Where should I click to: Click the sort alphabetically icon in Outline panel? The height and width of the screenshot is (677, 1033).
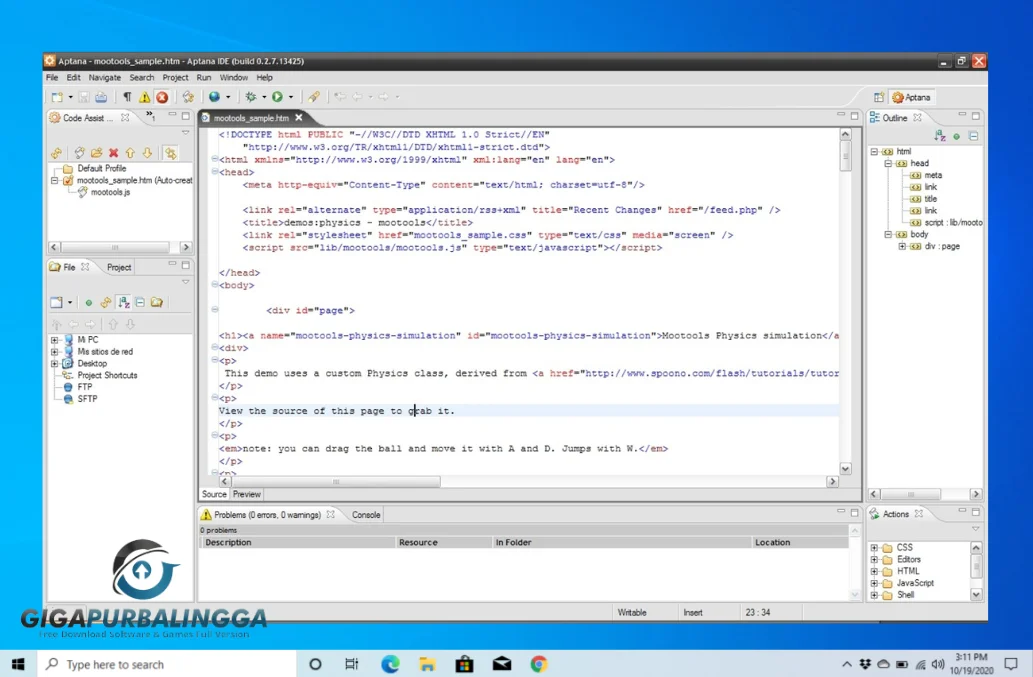(939, 135)
